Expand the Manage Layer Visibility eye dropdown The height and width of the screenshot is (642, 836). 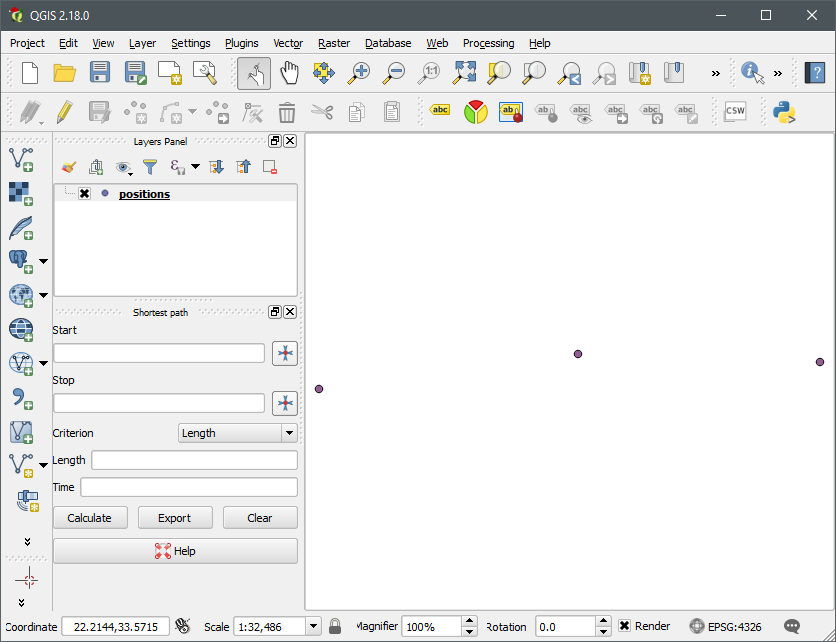tap(124, 168)
